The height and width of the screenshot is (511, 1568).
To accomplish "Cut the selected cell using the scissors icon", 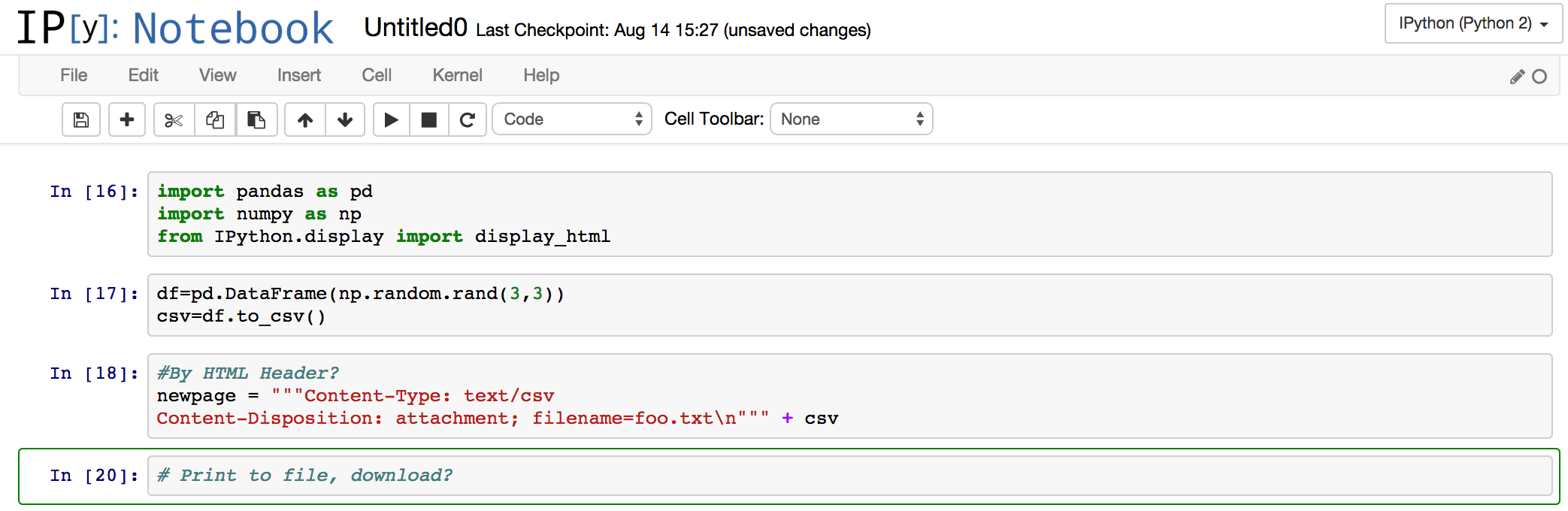I will [174, 119].
